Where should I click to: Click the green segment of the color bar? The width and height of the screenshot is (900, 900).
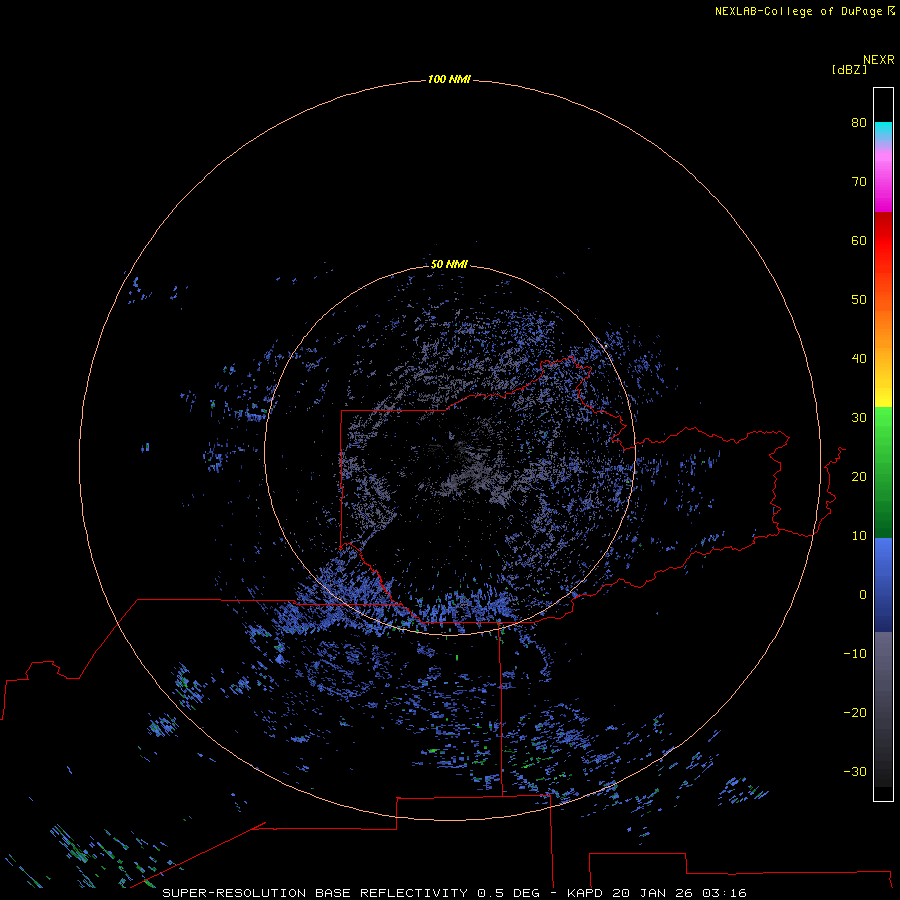click(x=883, y=472)
